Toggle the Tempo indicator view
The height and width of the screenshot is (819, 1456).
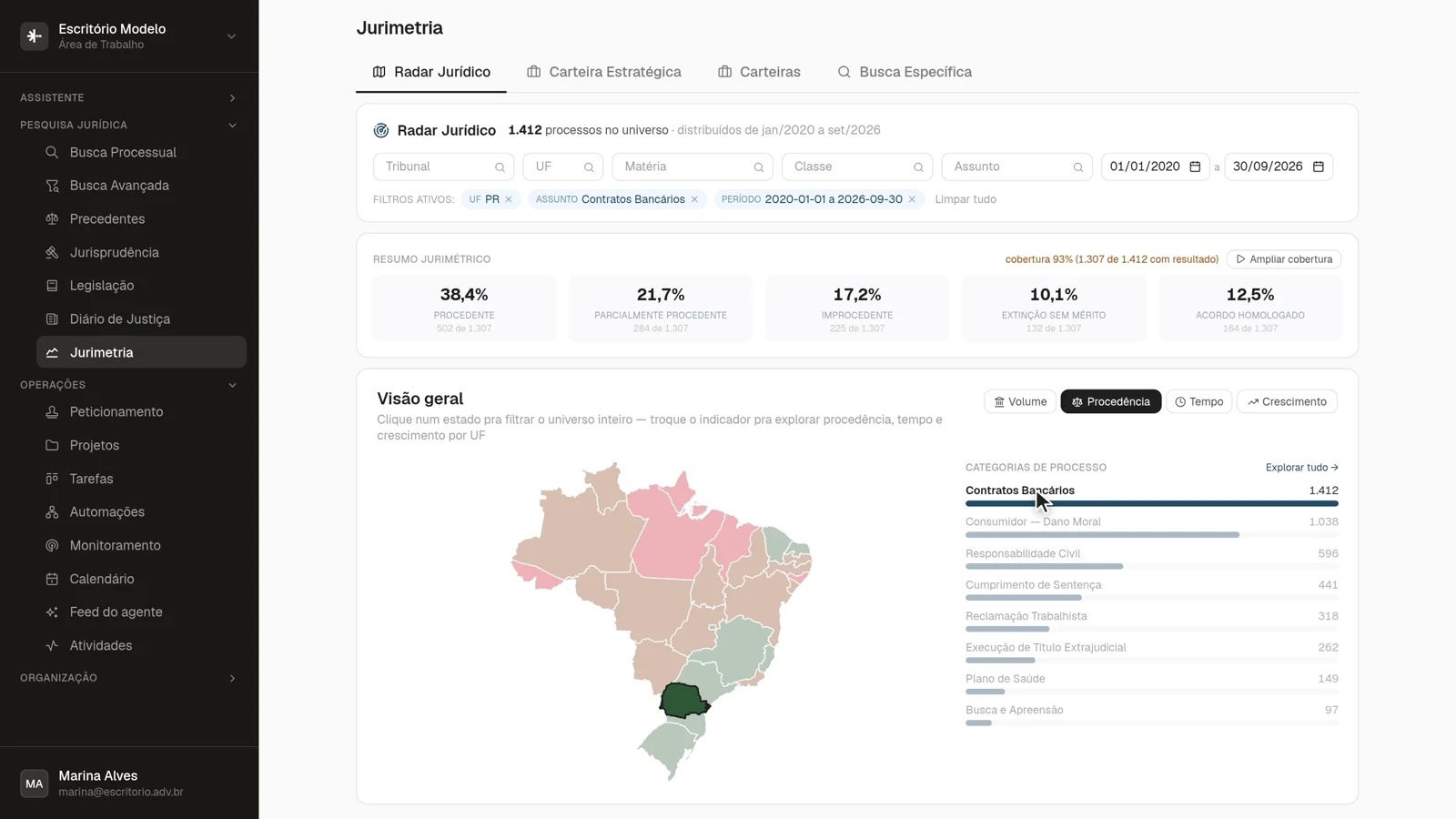[1198, 401]
